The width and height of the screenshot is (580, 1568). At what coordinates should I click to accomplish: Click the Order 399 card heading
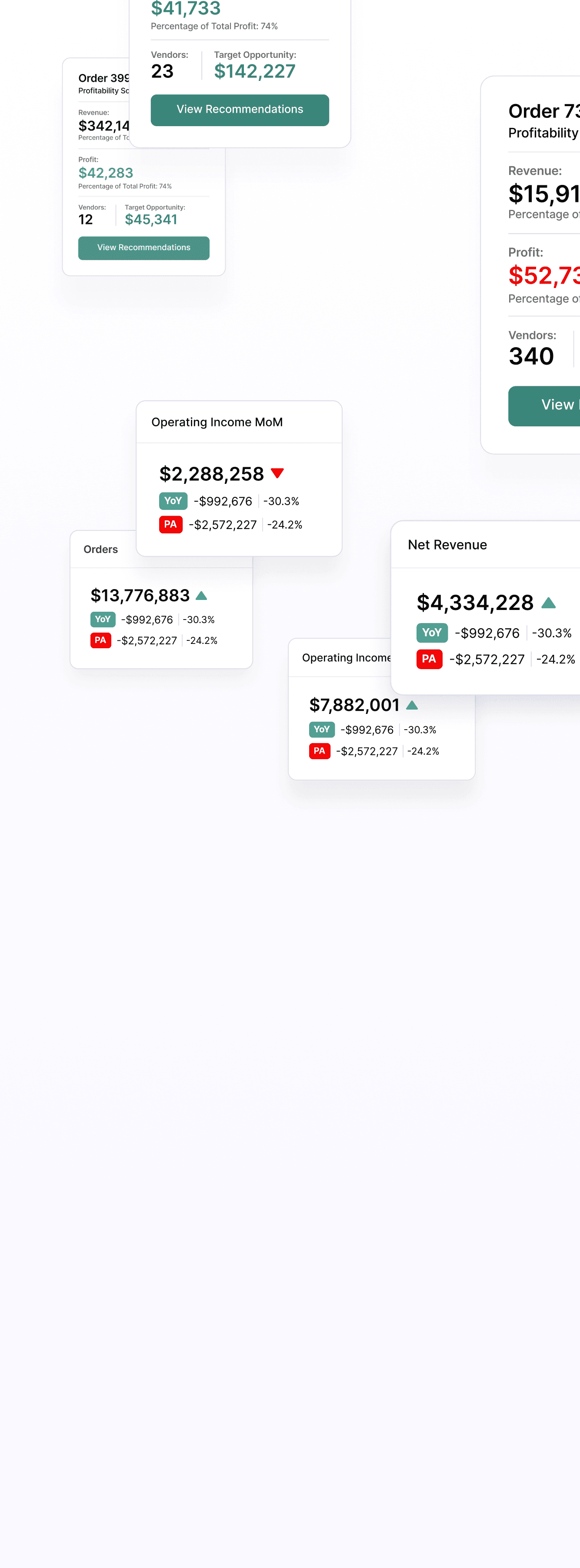[104, 78]
